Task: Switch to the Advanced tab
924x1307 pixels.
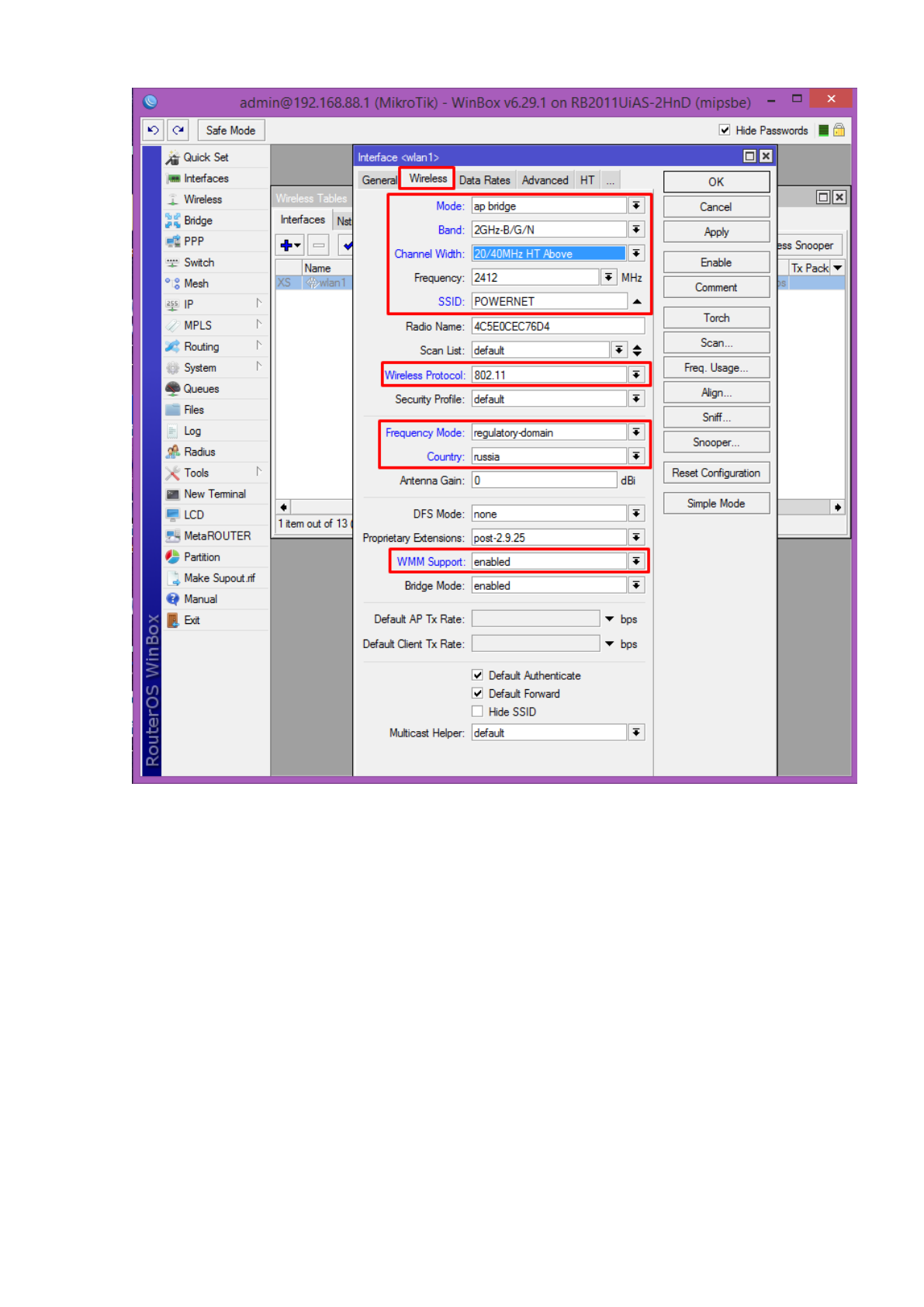Action: (x=545, y=180)
